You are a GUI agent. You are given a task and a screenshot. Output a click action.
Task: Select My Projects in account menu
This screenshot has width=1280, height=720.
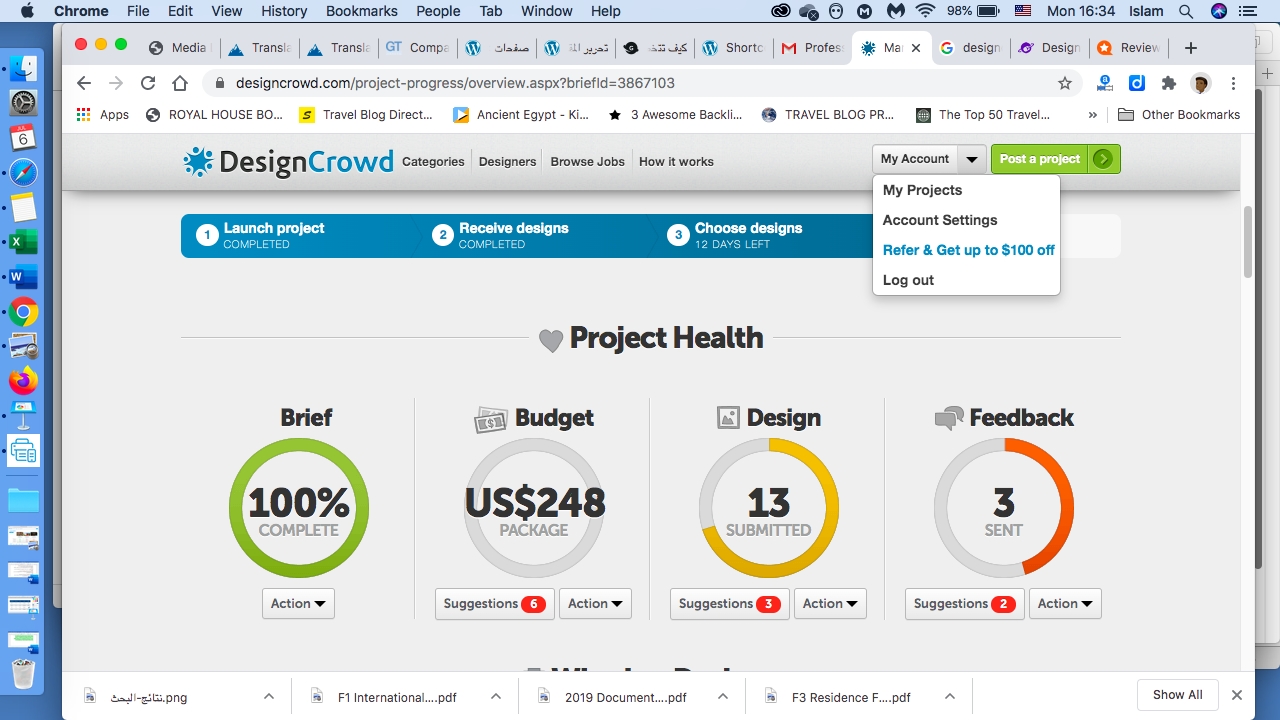pyautogui.click(x=922, y=190)
